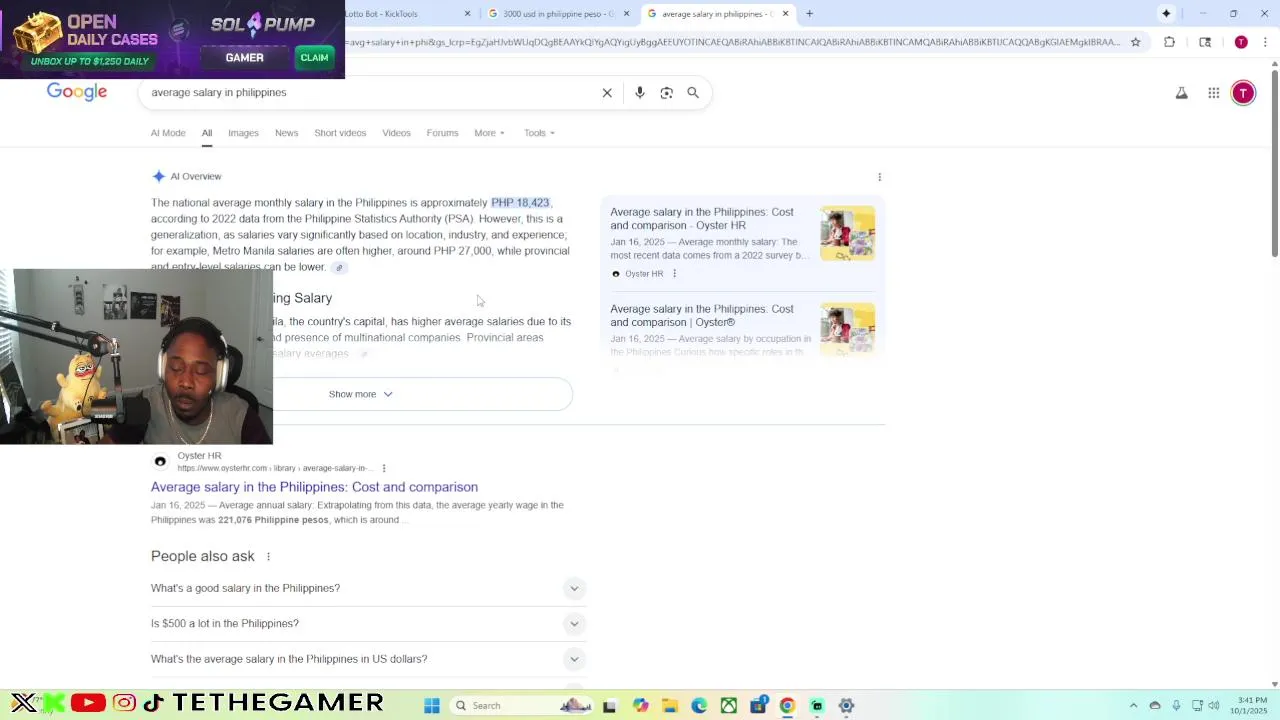Open Chrome three-dot menu
1280x720 pixels.
1265,42
